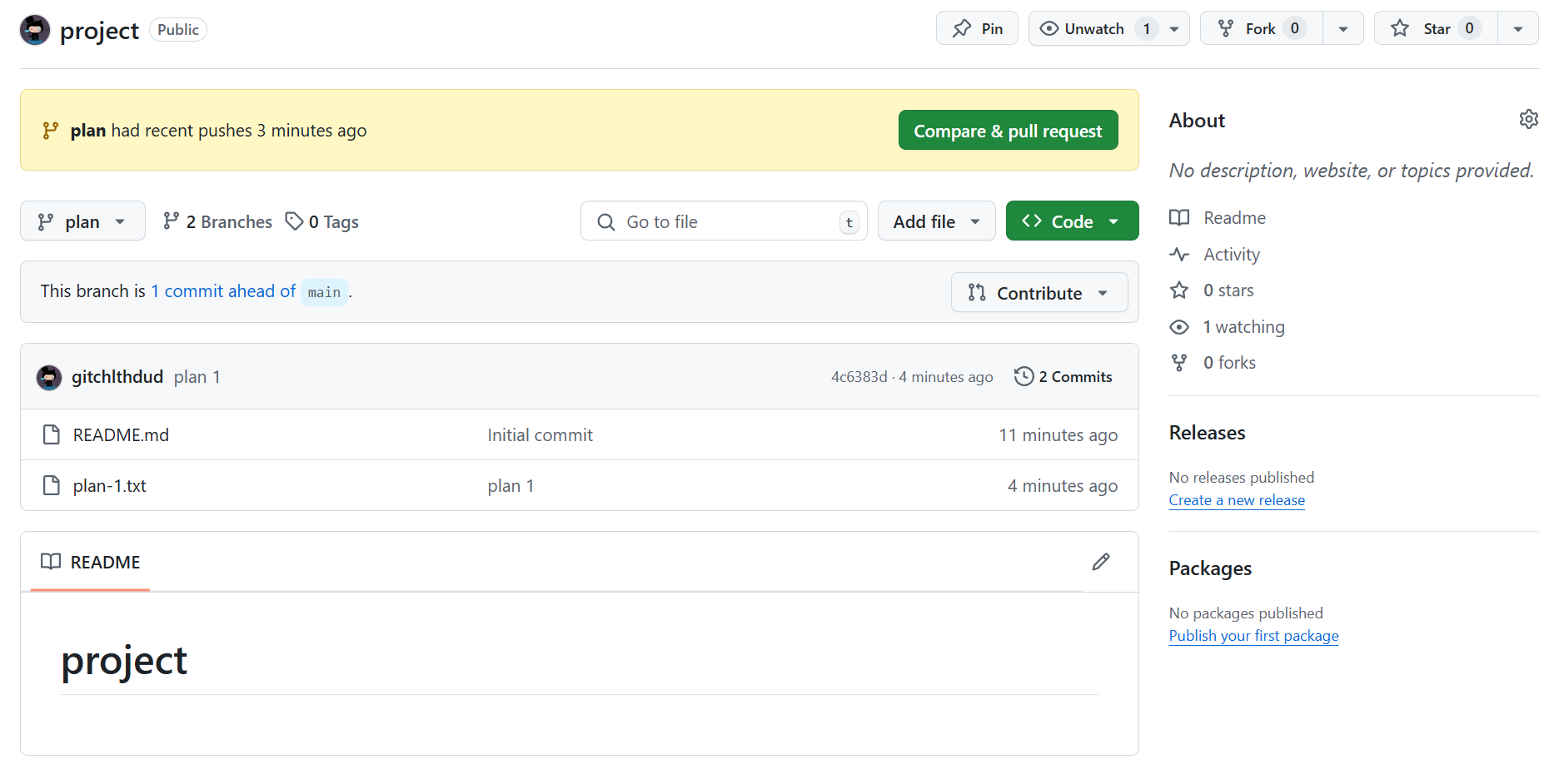Screen dimensions: 1564x784
Task: Click the search magnifier in Go to file
Action: (x=606, y=222)
